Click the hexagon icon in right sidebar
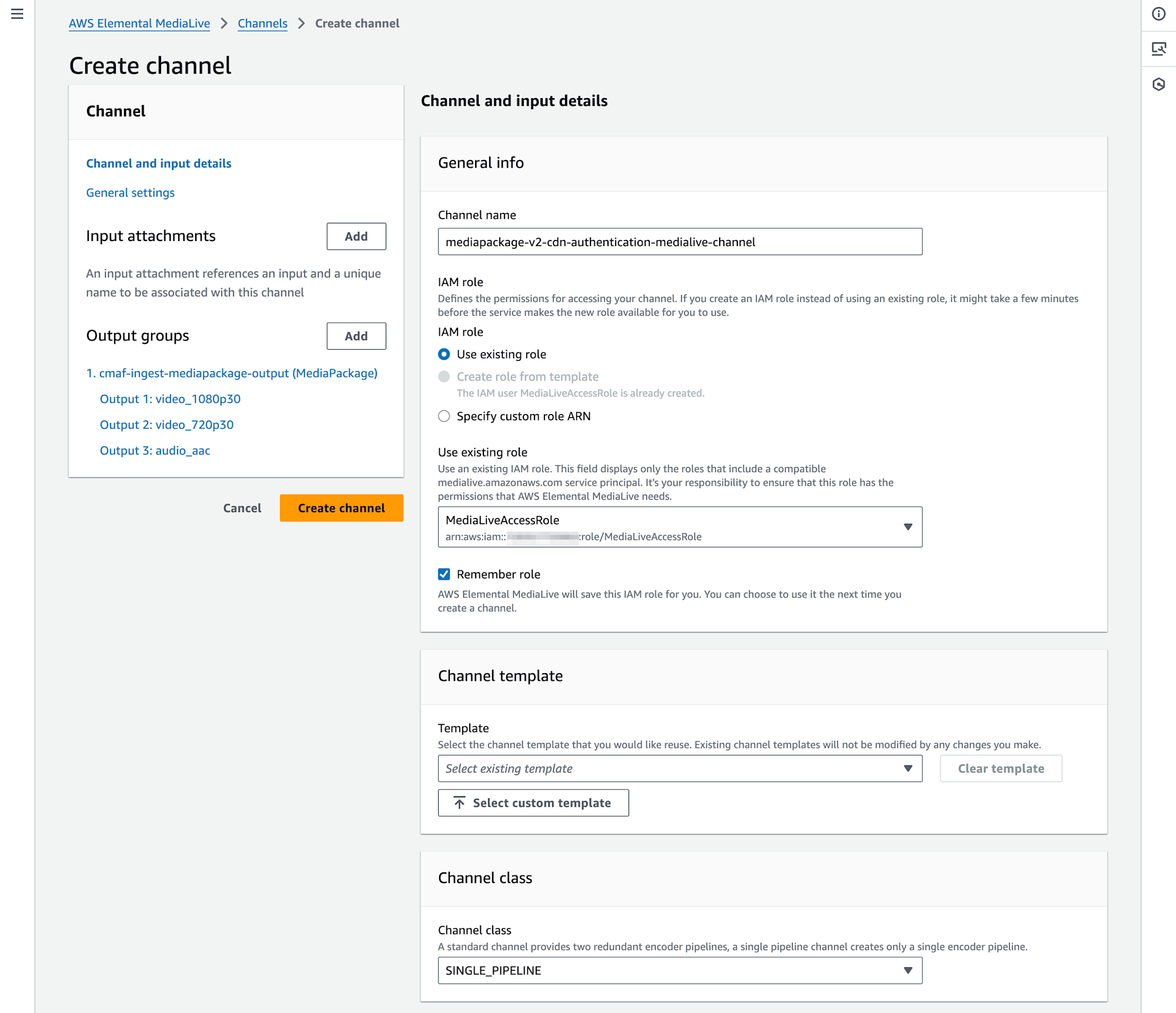The height and width of the screenshot is (1013, 1176). (x=1158, y=84)
